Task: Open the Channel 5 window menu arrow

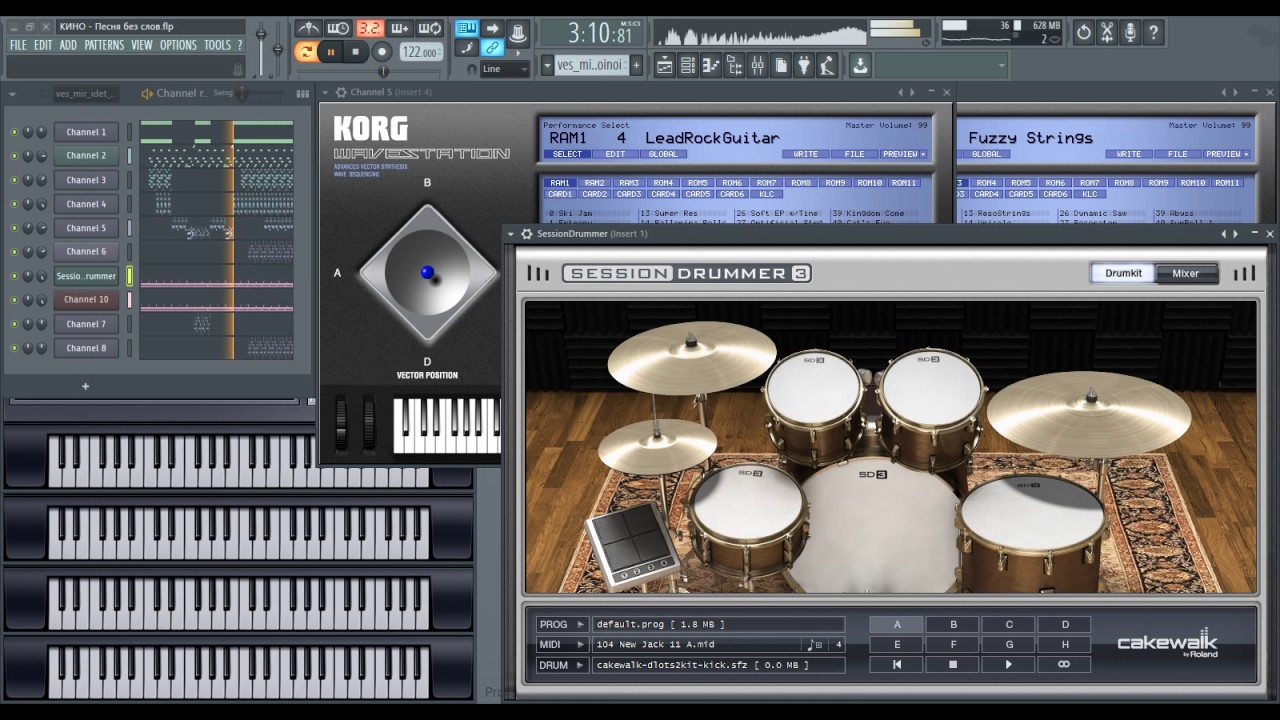Action: (327, 93)
